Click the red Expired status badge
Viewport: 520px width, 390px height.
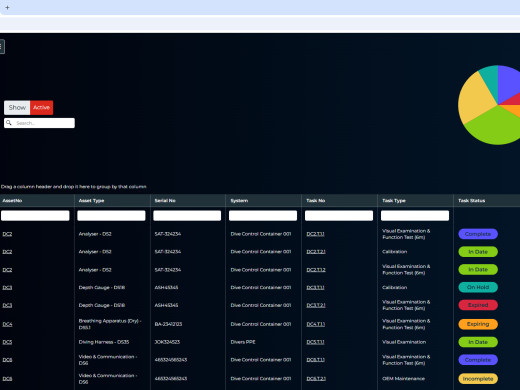coord(478,305)
